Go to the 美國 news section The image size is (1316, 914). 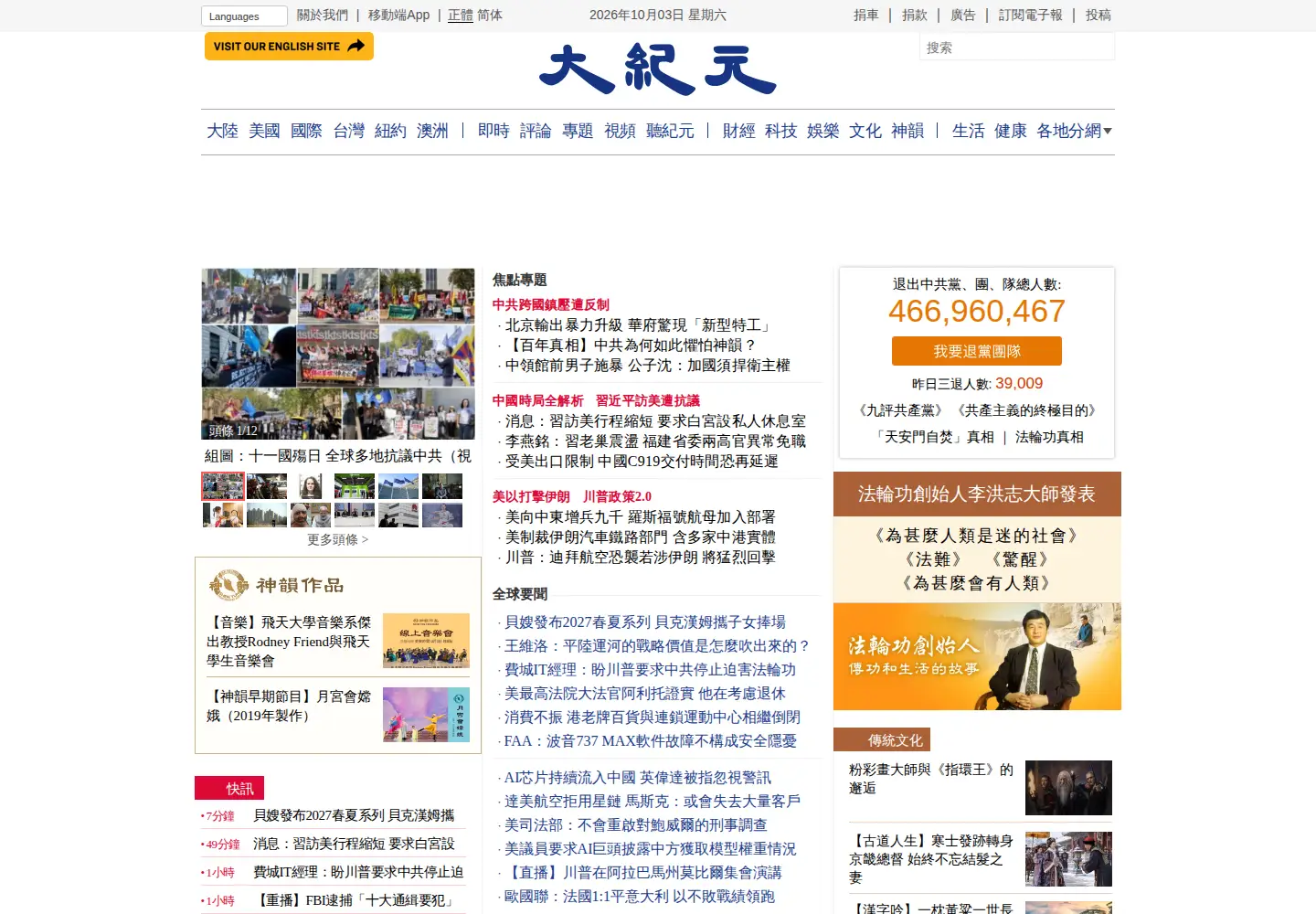pos(264,131)
